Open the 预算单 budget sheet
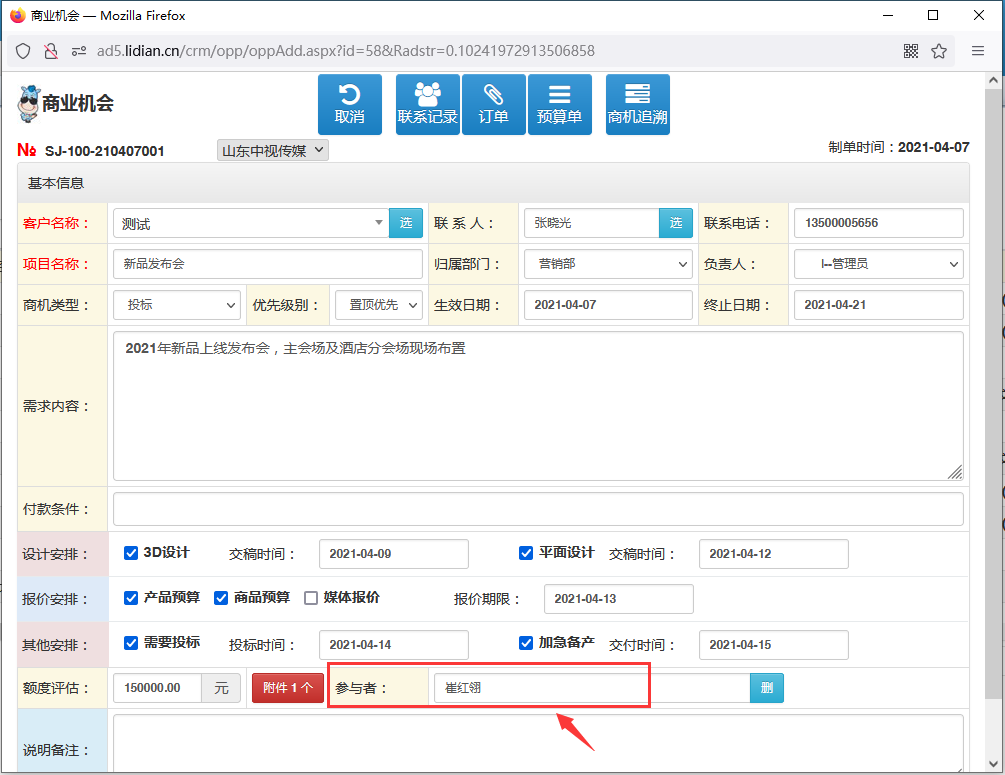 click(x=560, y=104)
